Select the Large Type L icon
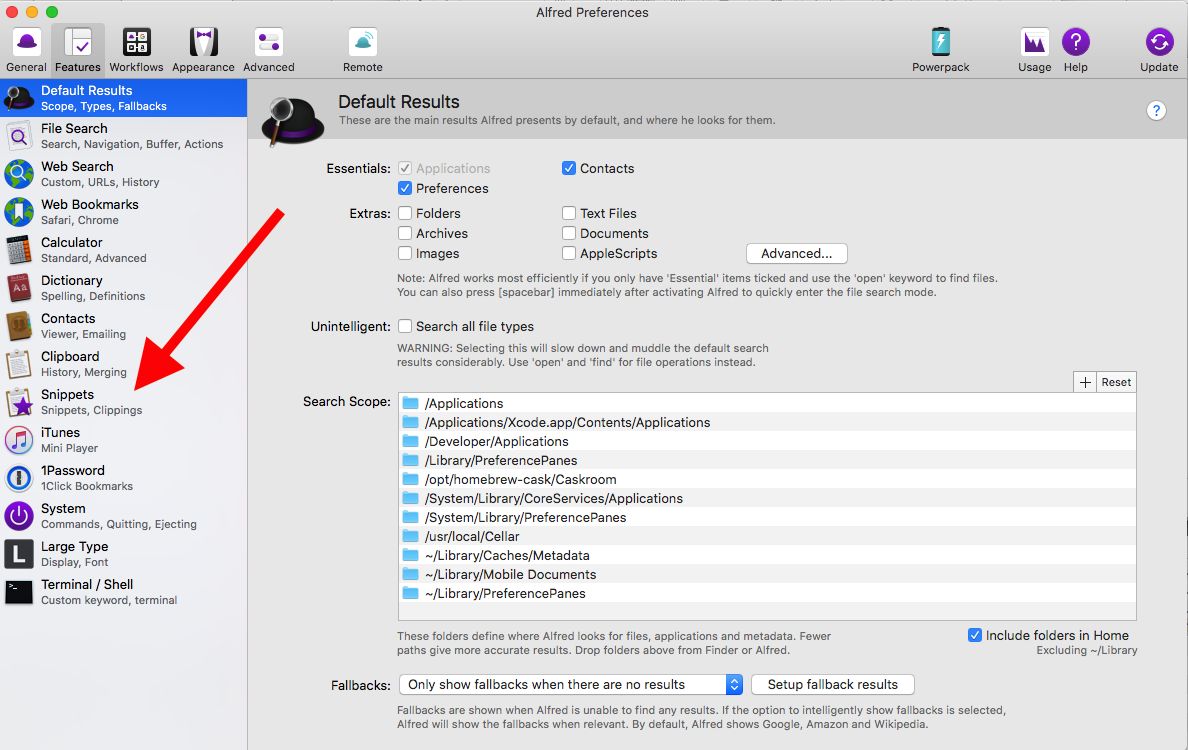This screenshot has height=750, width=1188. click(19, 554)
